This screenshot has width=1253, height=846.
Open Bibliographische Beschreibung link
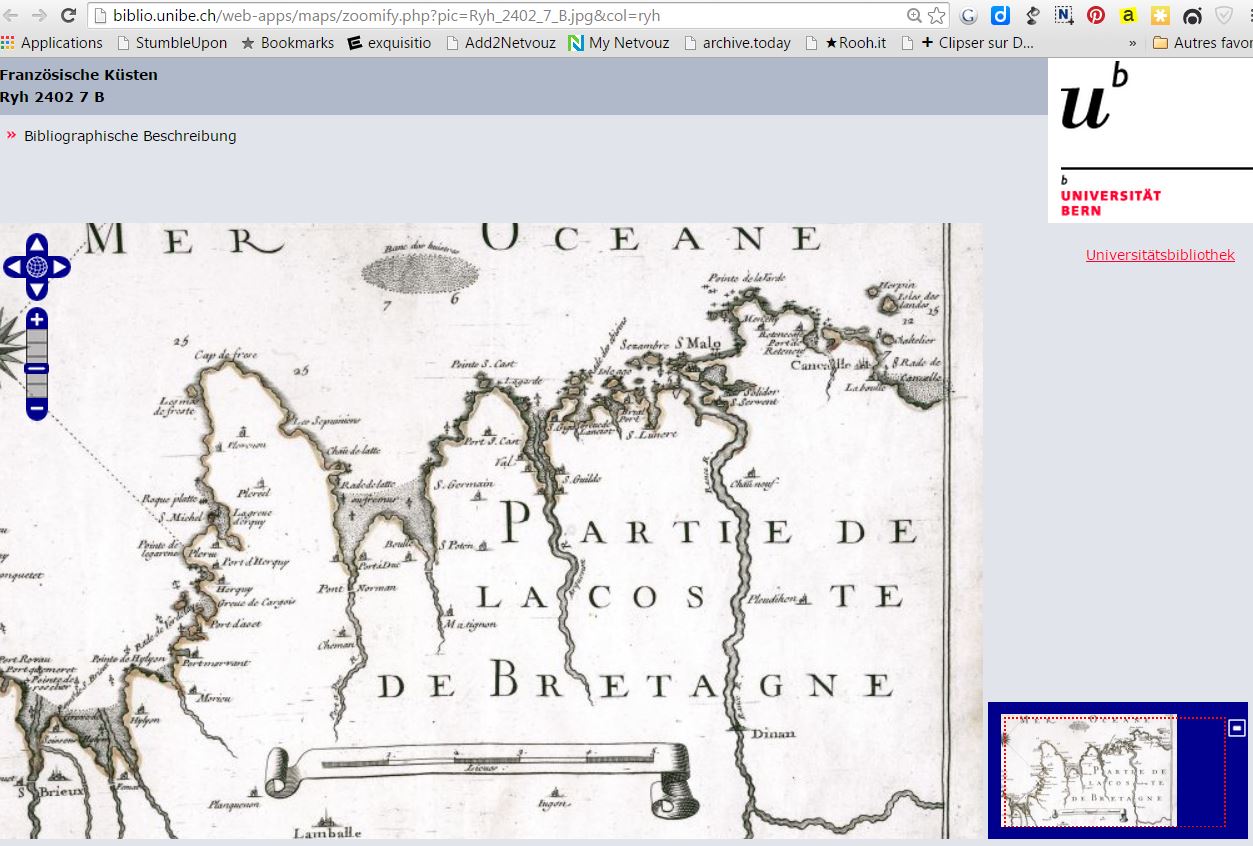point(130,136)
